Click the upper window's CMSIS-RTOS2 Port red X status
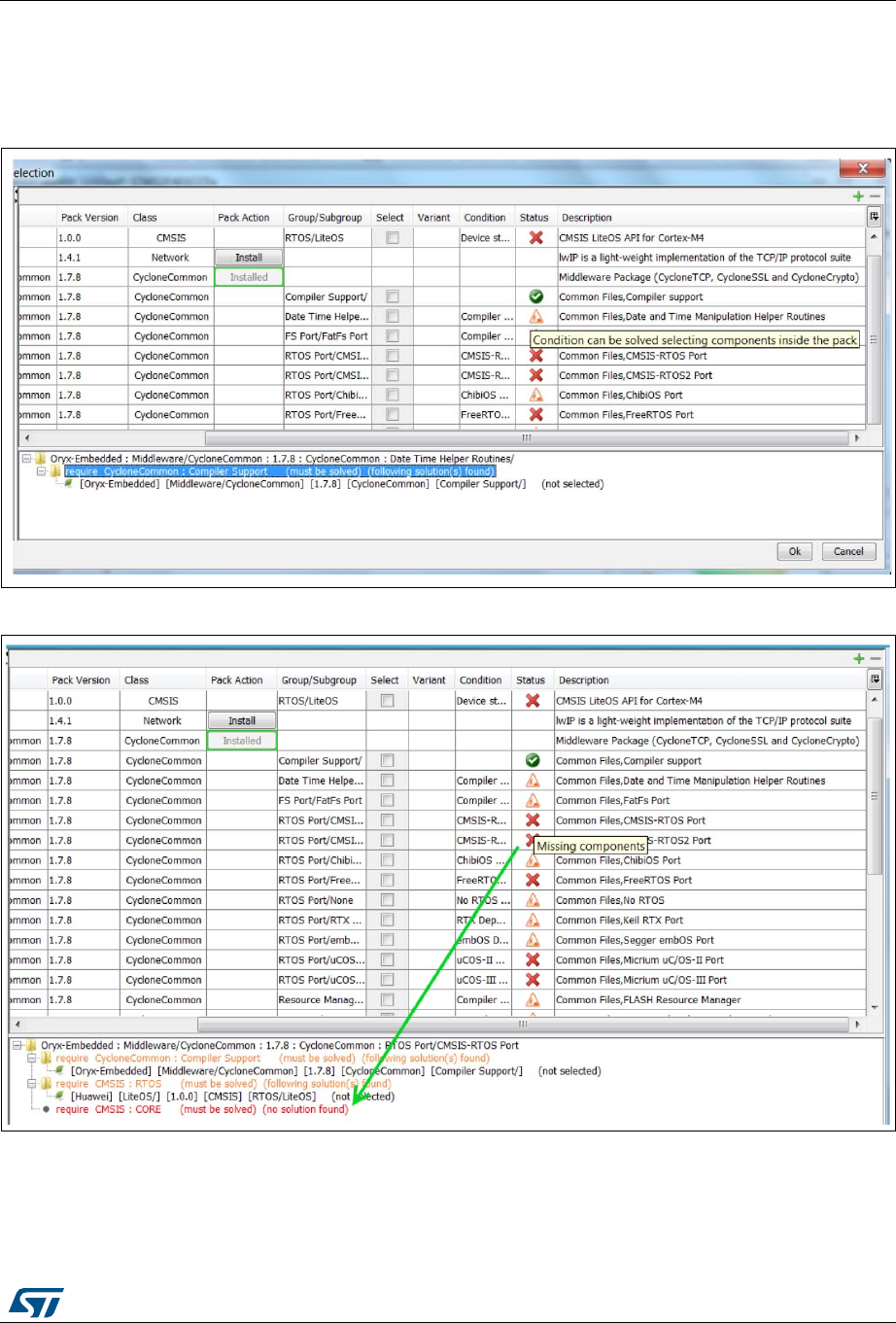 pos(535,375)
